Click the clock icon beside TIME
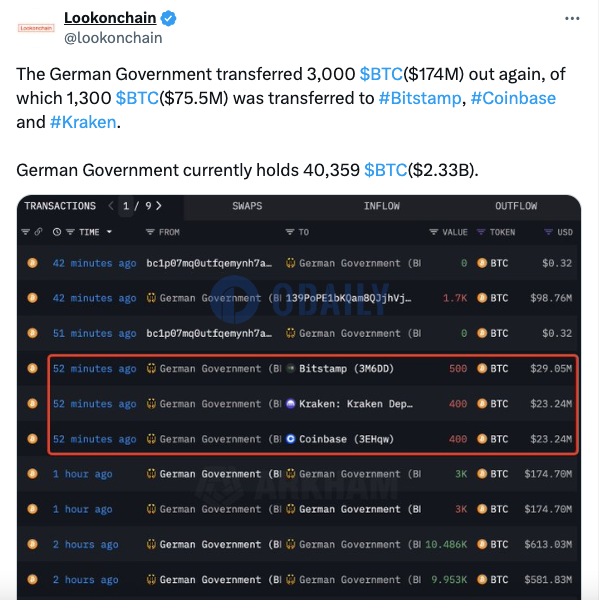Image resolution: width=599 pixels, height=600 pixels. pyautogui.click(x=57, y=232)
